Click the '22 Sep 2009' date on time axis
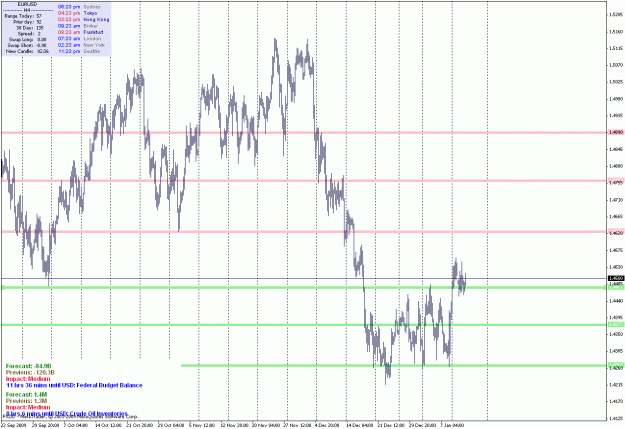Screen dimensions: 625x429 coord(13,425)
